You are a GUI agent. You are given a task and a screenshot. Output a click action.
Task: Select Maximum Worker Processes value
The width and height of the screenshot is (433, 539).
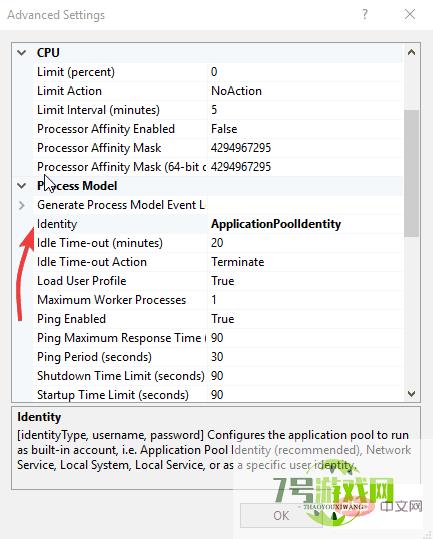coord(305,300)
